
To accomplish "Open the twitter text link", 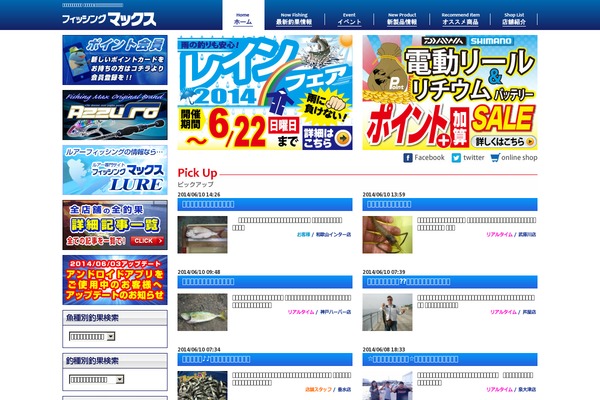I will click(x=474, y=157).
